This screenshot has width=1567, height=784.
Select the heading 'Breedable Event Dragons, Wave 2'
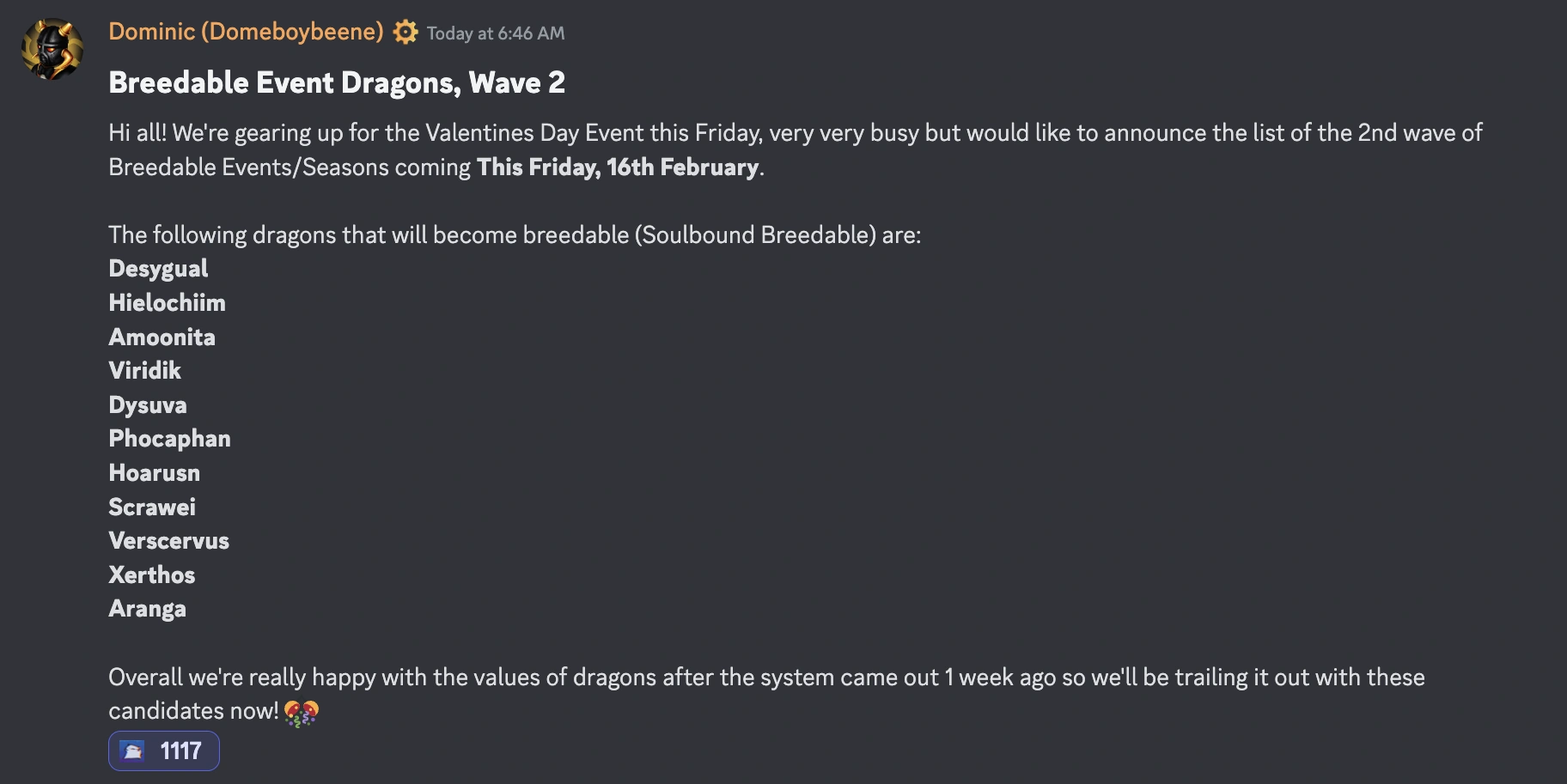(x=338, y=82)
